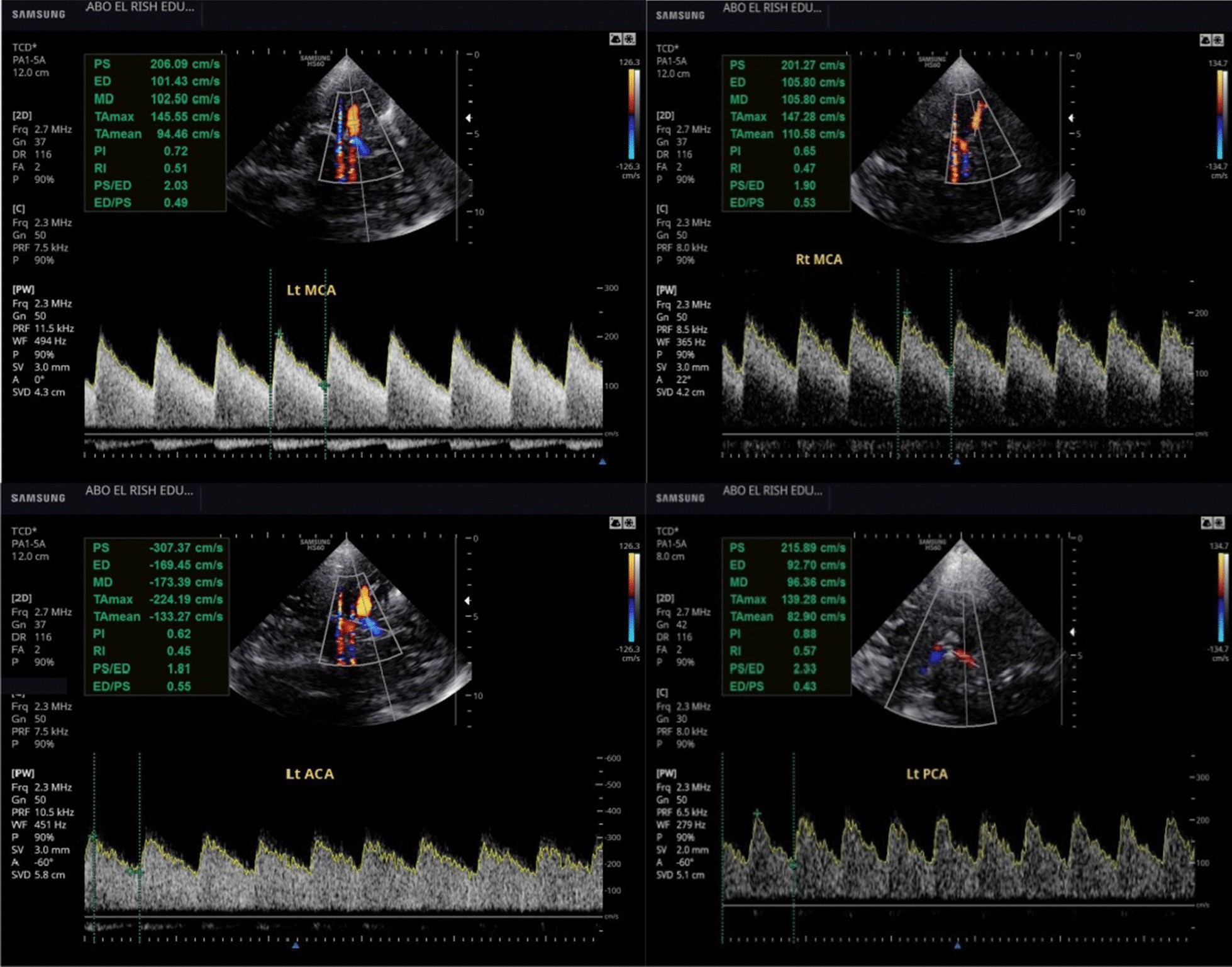The image size is (1232, 967).
Task: Click the TAmean 110.58 cm/s value
Action: point(787,134)
